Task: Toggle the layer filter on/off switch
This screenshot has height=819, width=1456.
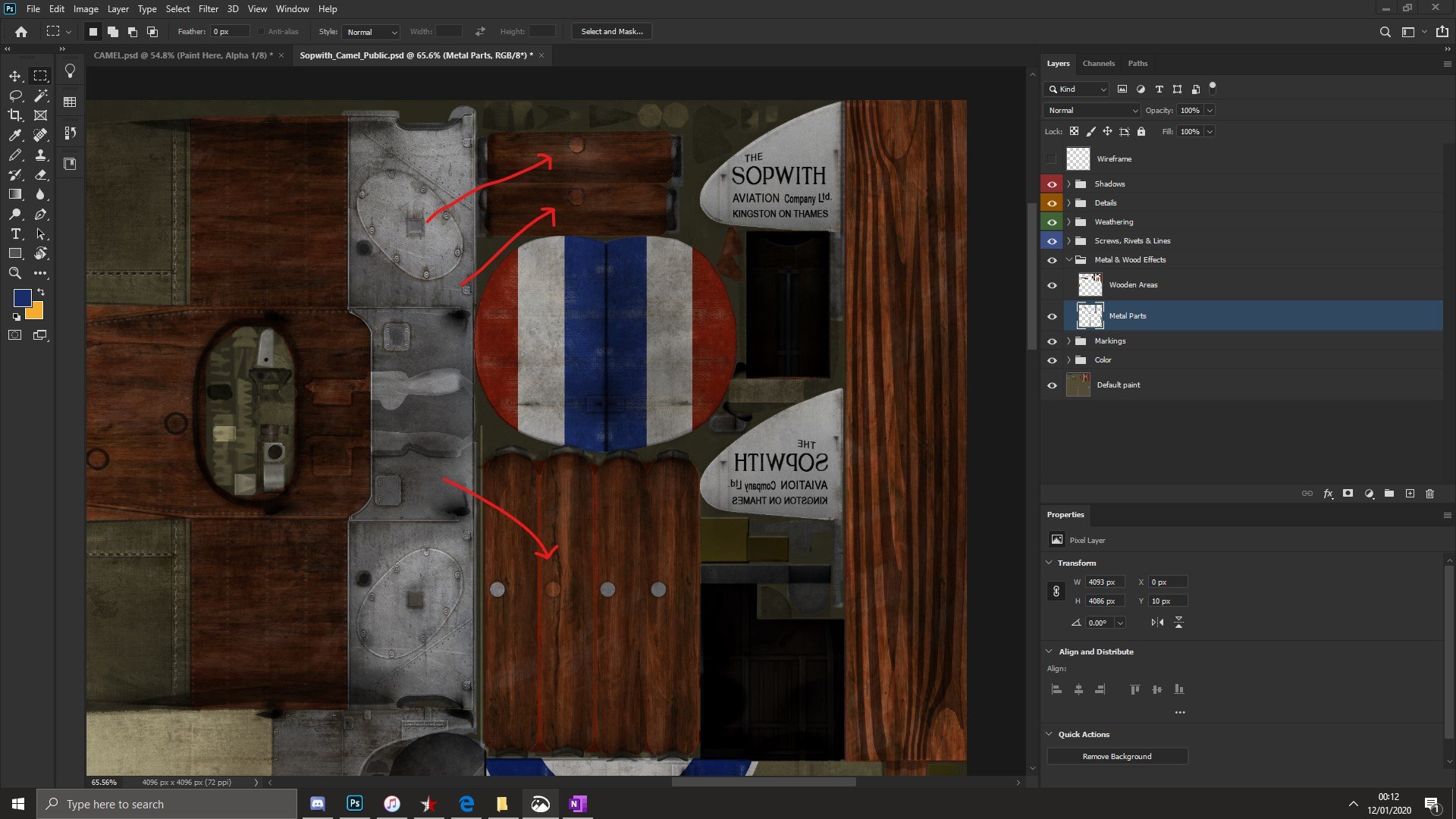Action: [1213, 87]
